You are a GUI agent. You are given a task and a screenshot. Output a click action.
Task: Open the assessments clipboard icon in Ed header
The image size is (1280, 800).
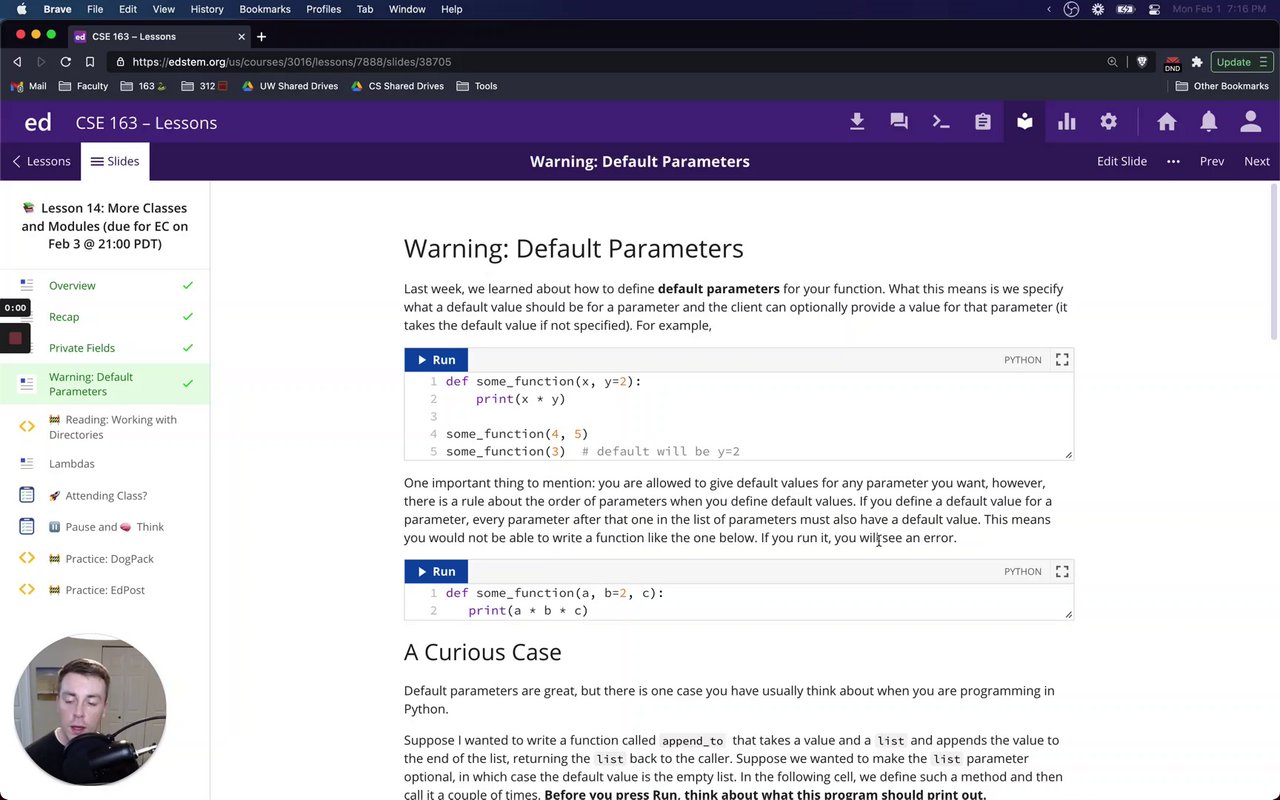coord(983,122)
